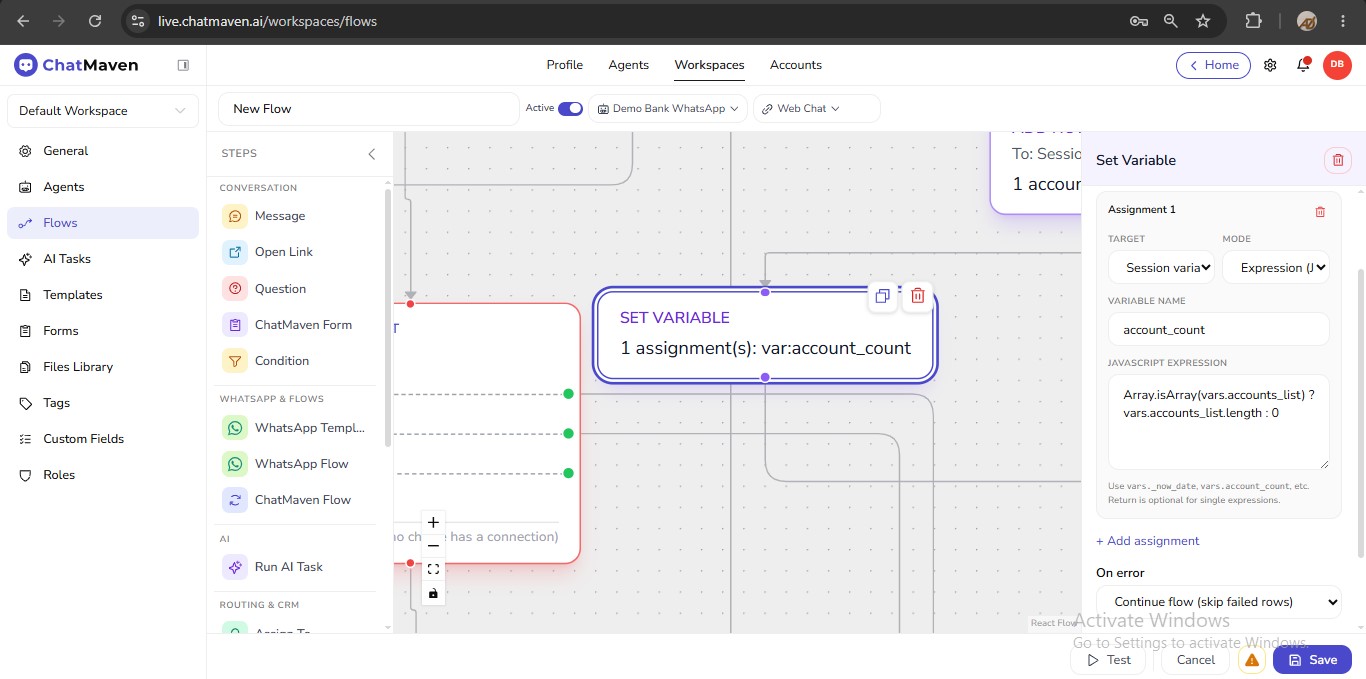Select the Set Variable node on canvas
The image size is (1366, 679).
point(765,335)
